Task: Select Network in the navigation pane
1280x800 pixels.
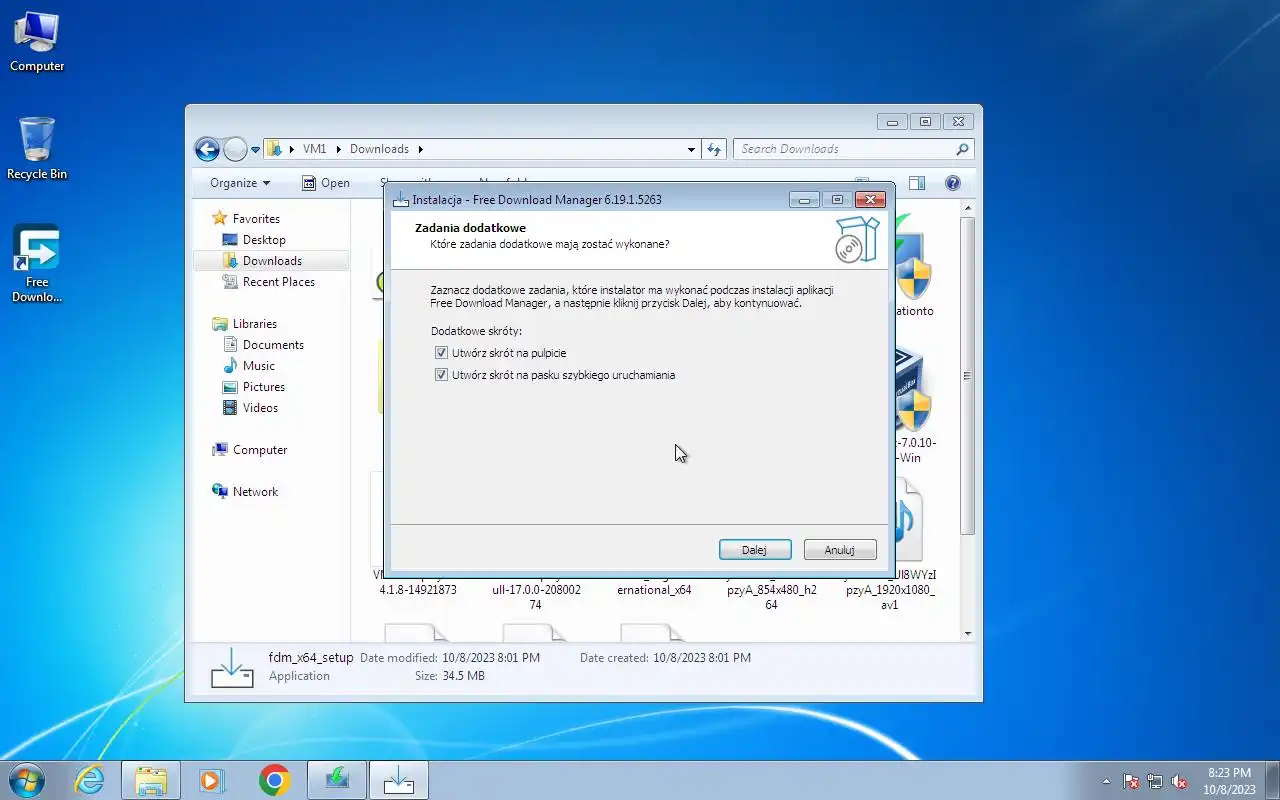Action: coord(246,492)
